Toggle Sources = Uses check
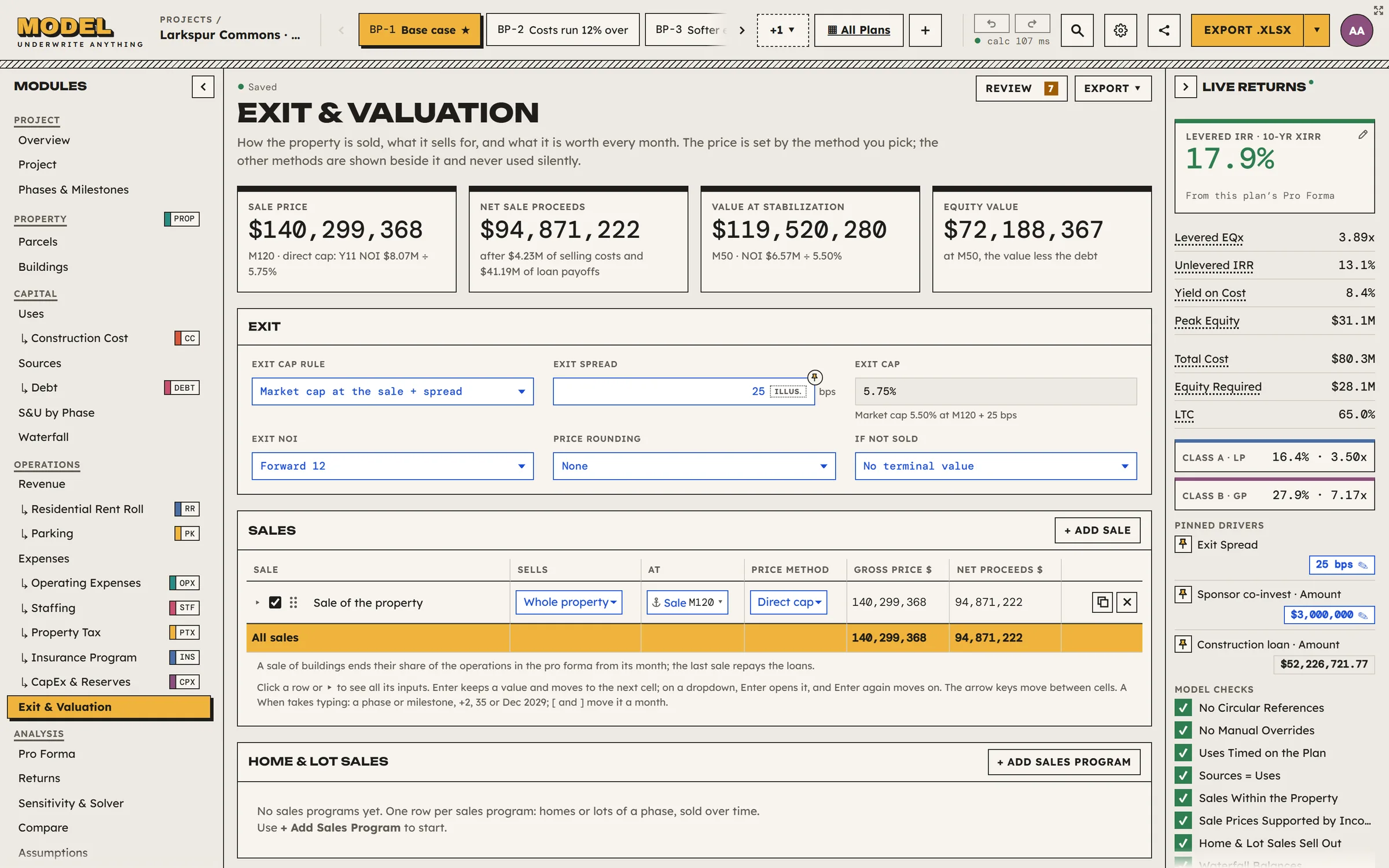Viewport: 1389px width, 868px height. point(1183,775)
